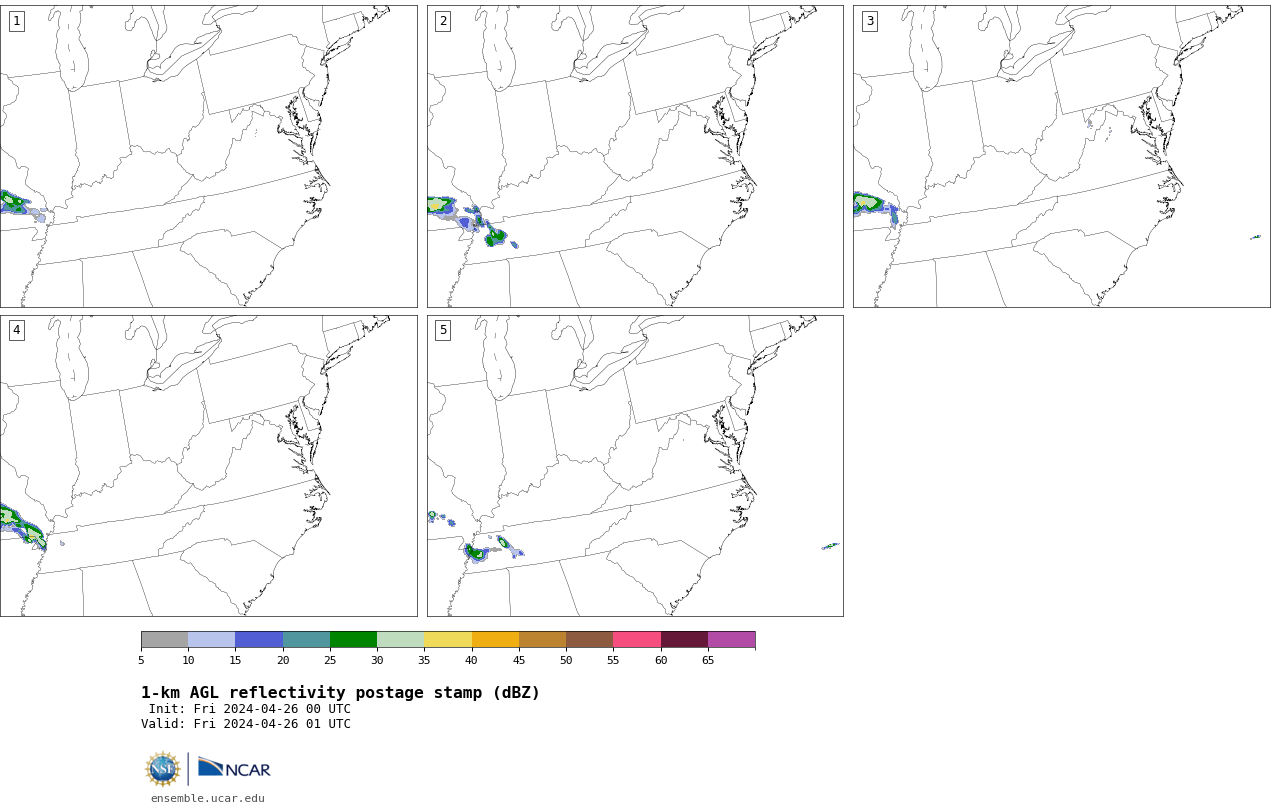Image resolution: width=1280 pixels, height=809 pixels.
Task: Click the colorbar tick label 65
Action: [708, 660]
